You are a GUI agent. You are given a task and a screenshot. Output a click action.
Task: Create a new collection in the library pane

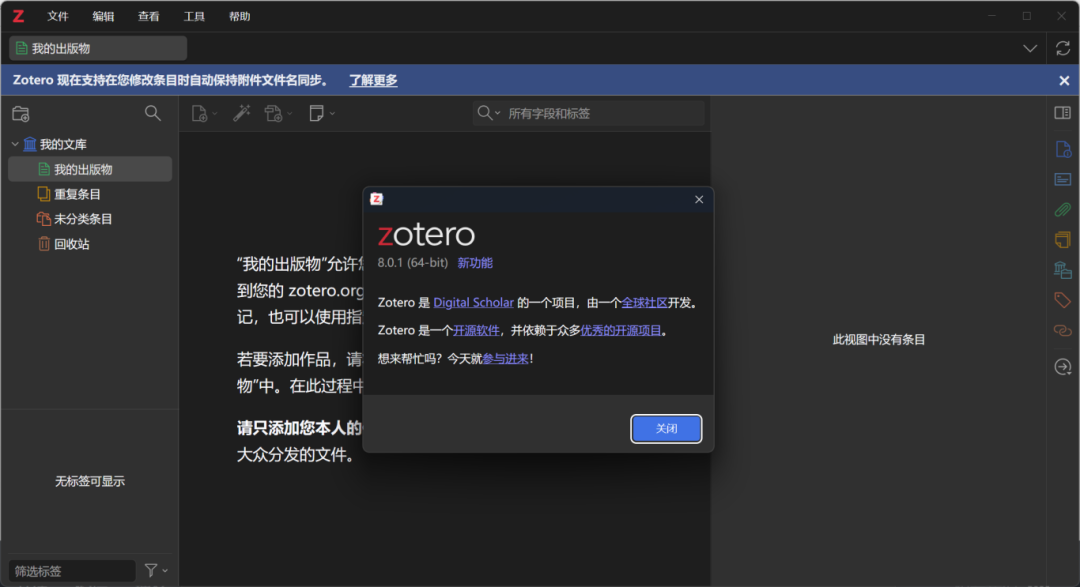20,113
